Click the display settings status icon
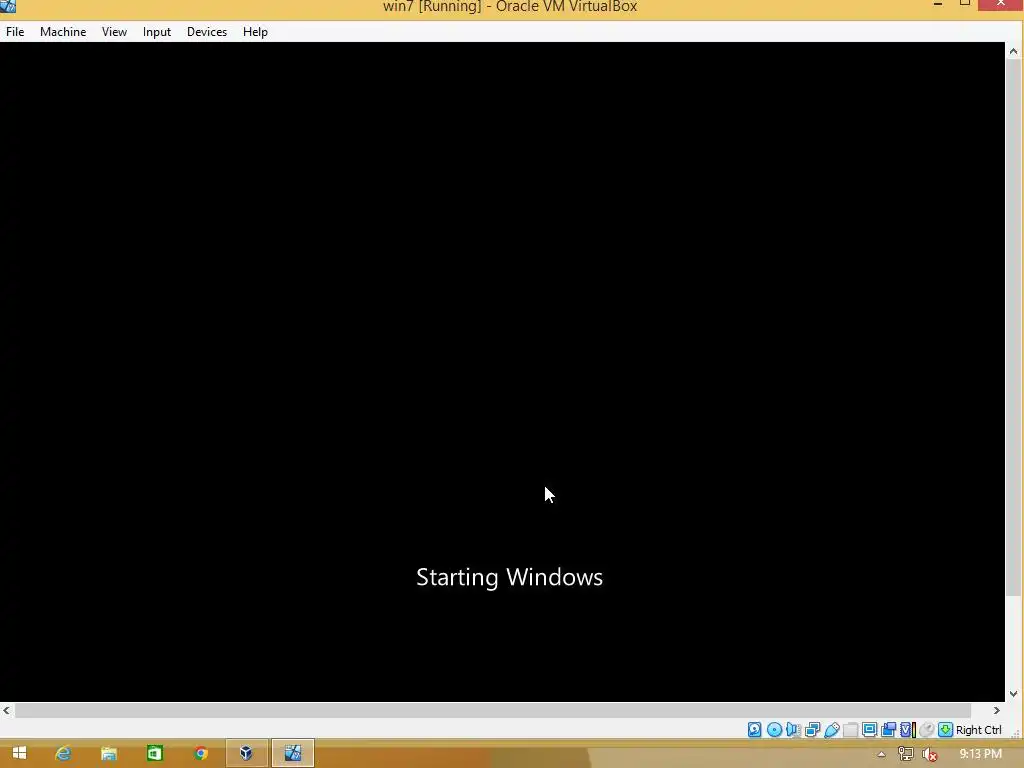Viewport: 1024px width, 768px height. [869, 729]
